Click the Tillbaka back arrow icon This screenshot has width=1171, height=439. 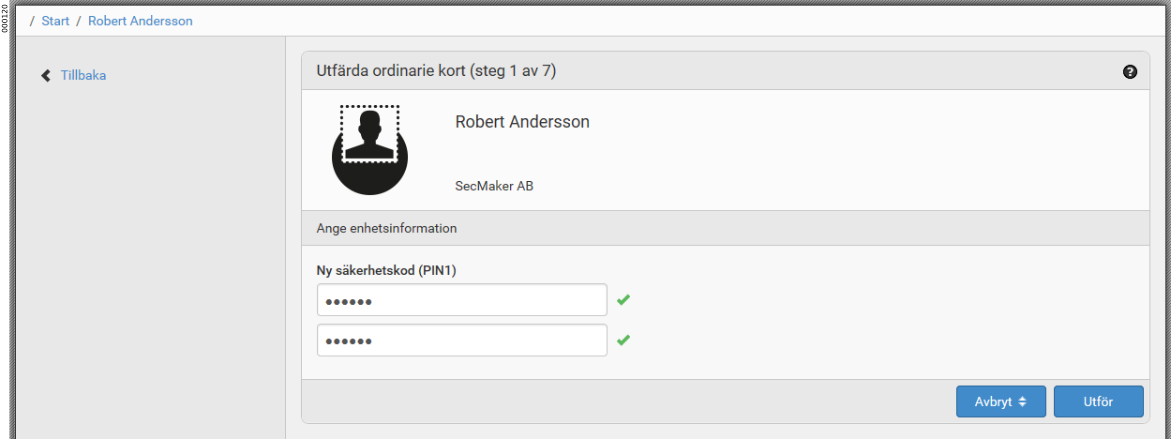click(46, 76)
